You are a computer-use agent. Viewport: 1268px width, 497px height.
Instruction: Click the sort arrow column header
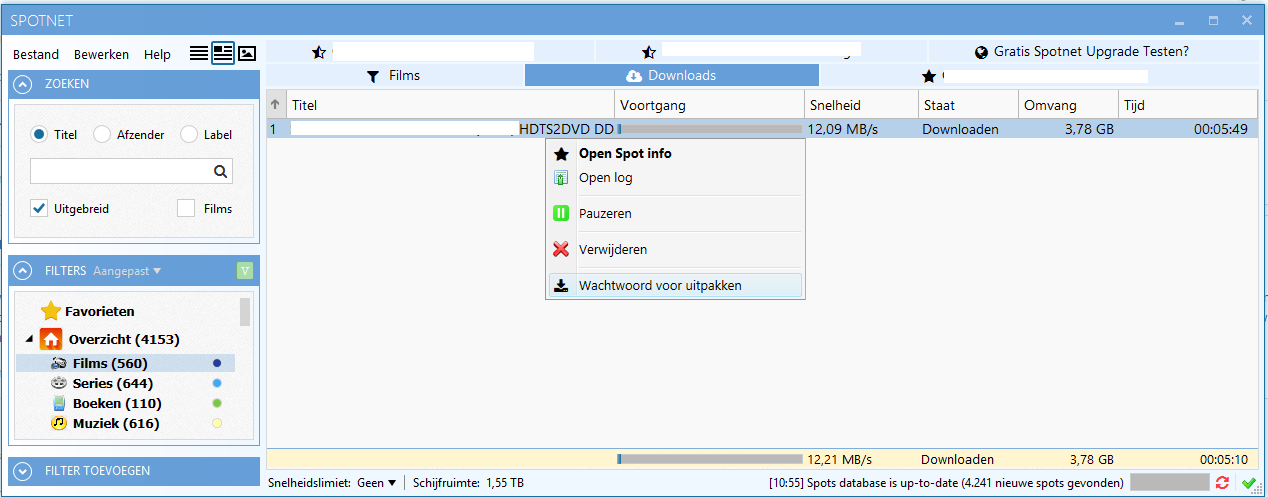(276, 105)
